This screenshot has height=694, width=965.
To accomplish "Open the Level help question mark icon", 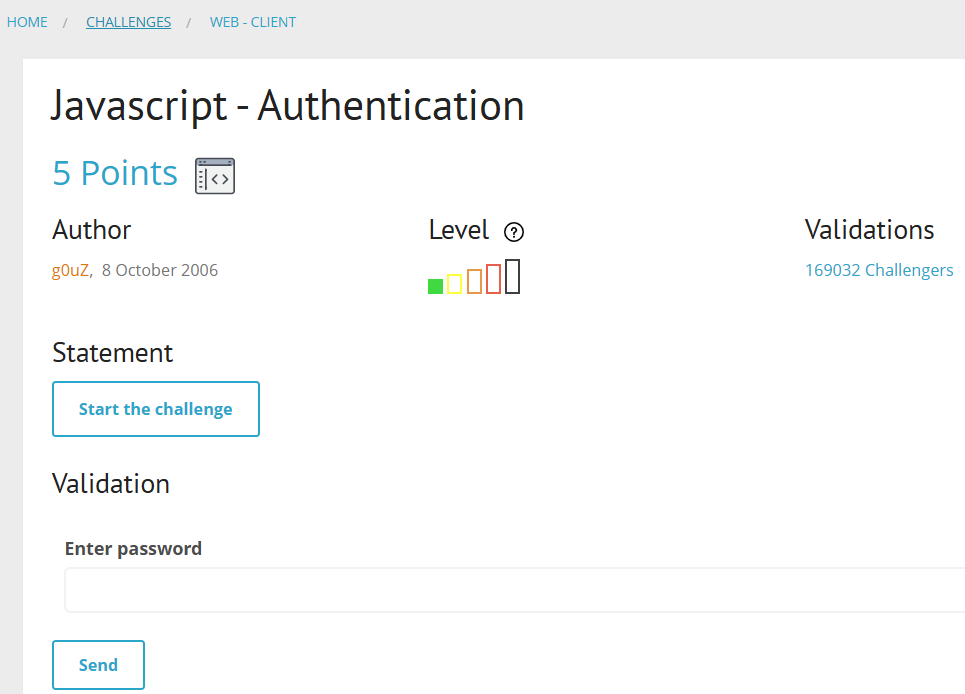I will 514,232.
